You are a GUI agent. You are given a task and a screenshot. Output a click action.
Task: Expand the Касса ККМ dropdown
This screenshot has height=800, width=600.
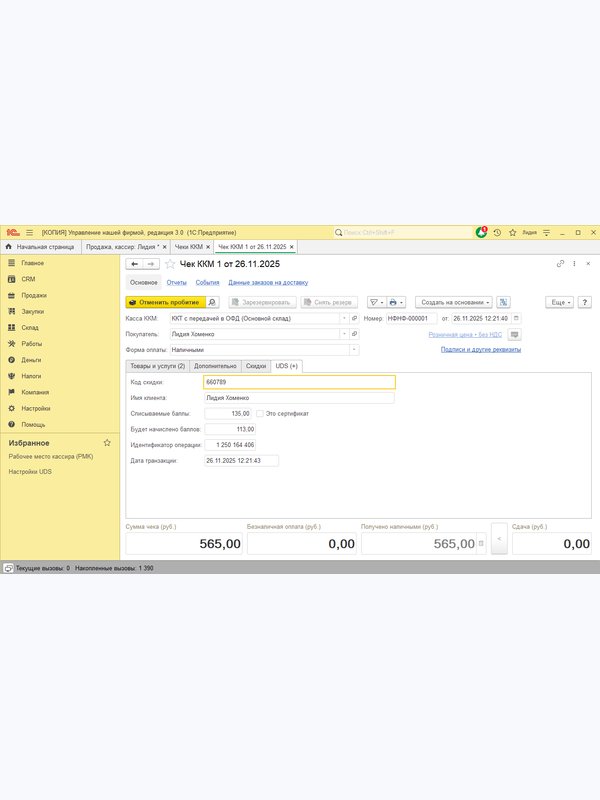tap(344, 318)
